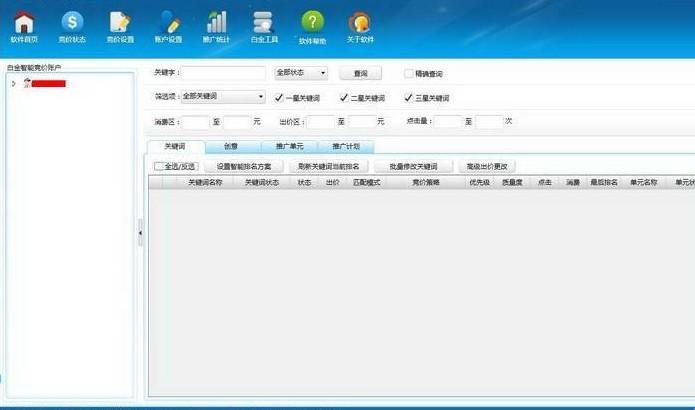Open the 全部关键词 filter dropdown
This screenshot has width=695, height=410.
coord(223,97)
